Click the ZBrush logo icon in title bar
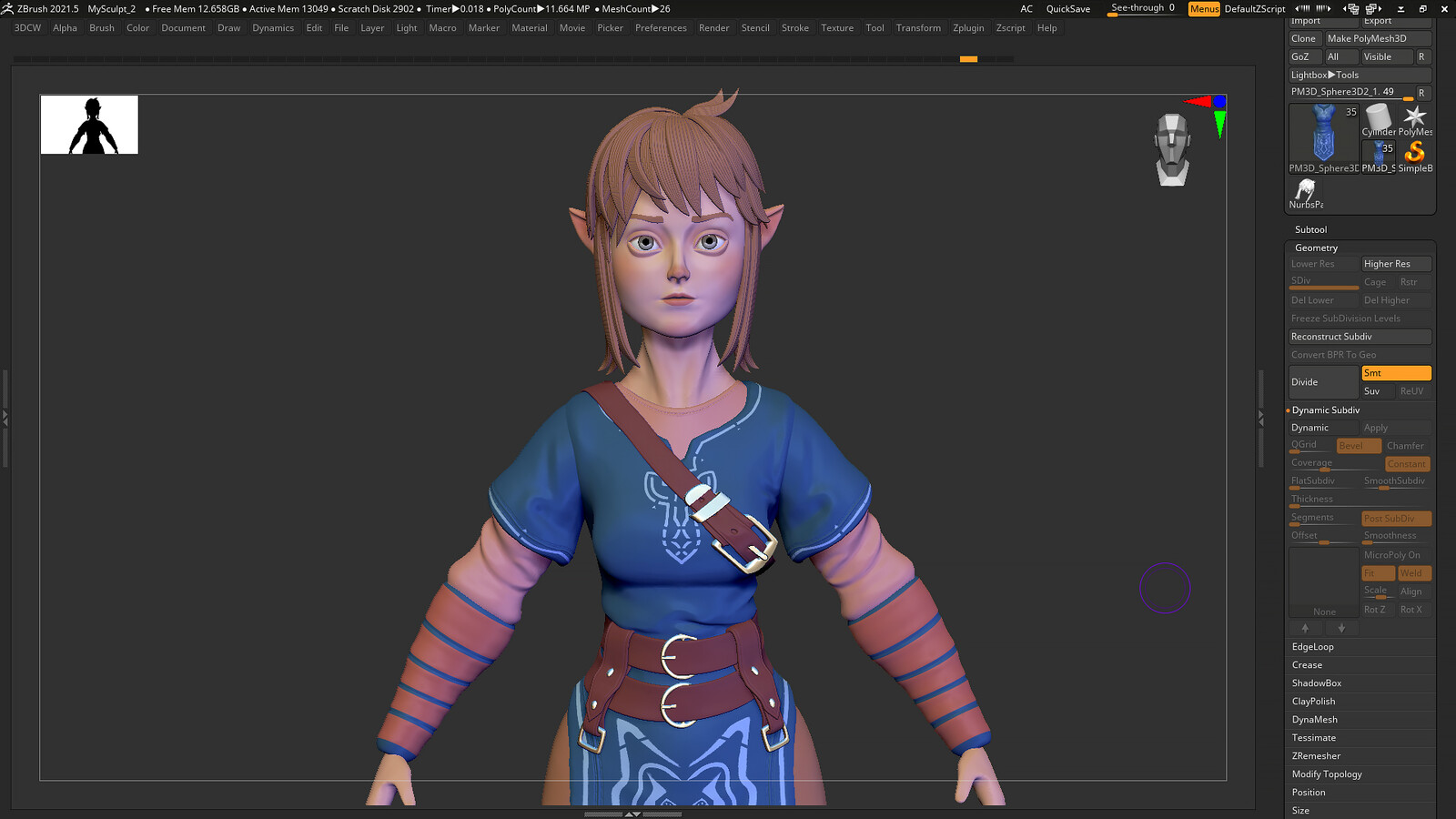 [7, 8]
